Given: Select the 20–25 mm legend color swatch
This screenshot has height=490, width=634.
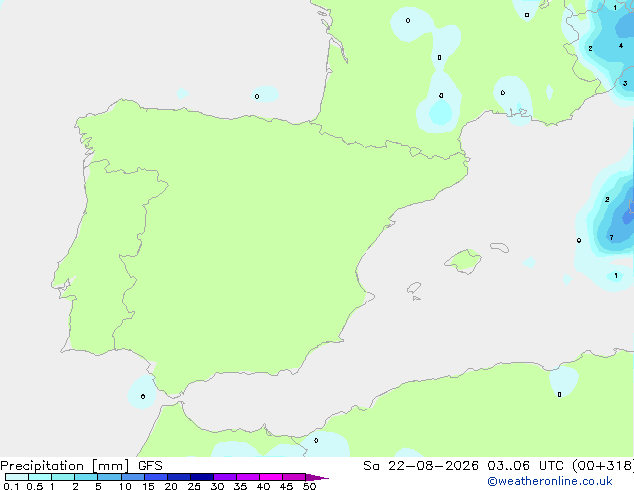Looking at the screenshot, I should (x=179, y=477).
